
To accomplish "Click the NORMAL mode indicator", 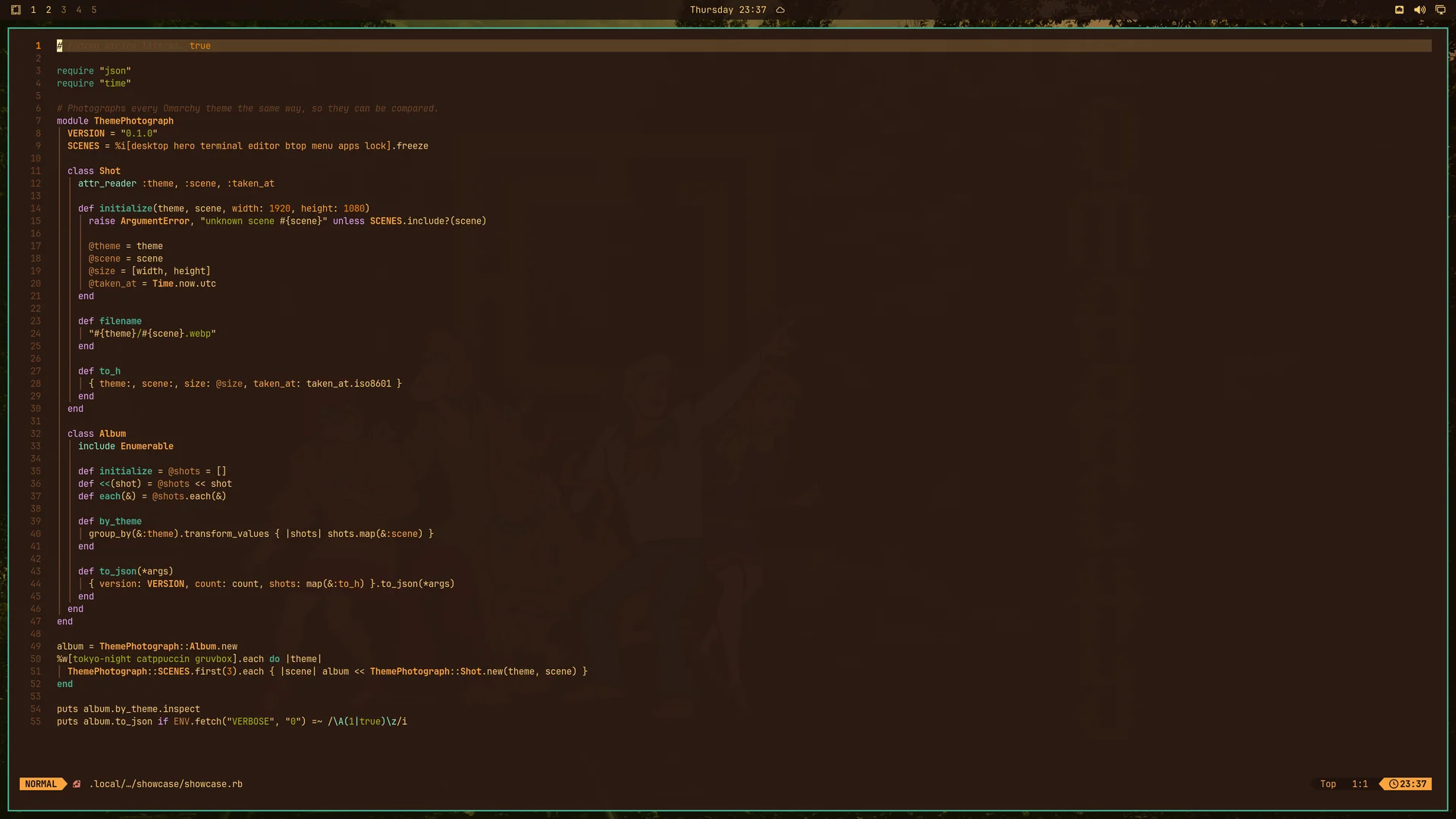I will [41, 784].
